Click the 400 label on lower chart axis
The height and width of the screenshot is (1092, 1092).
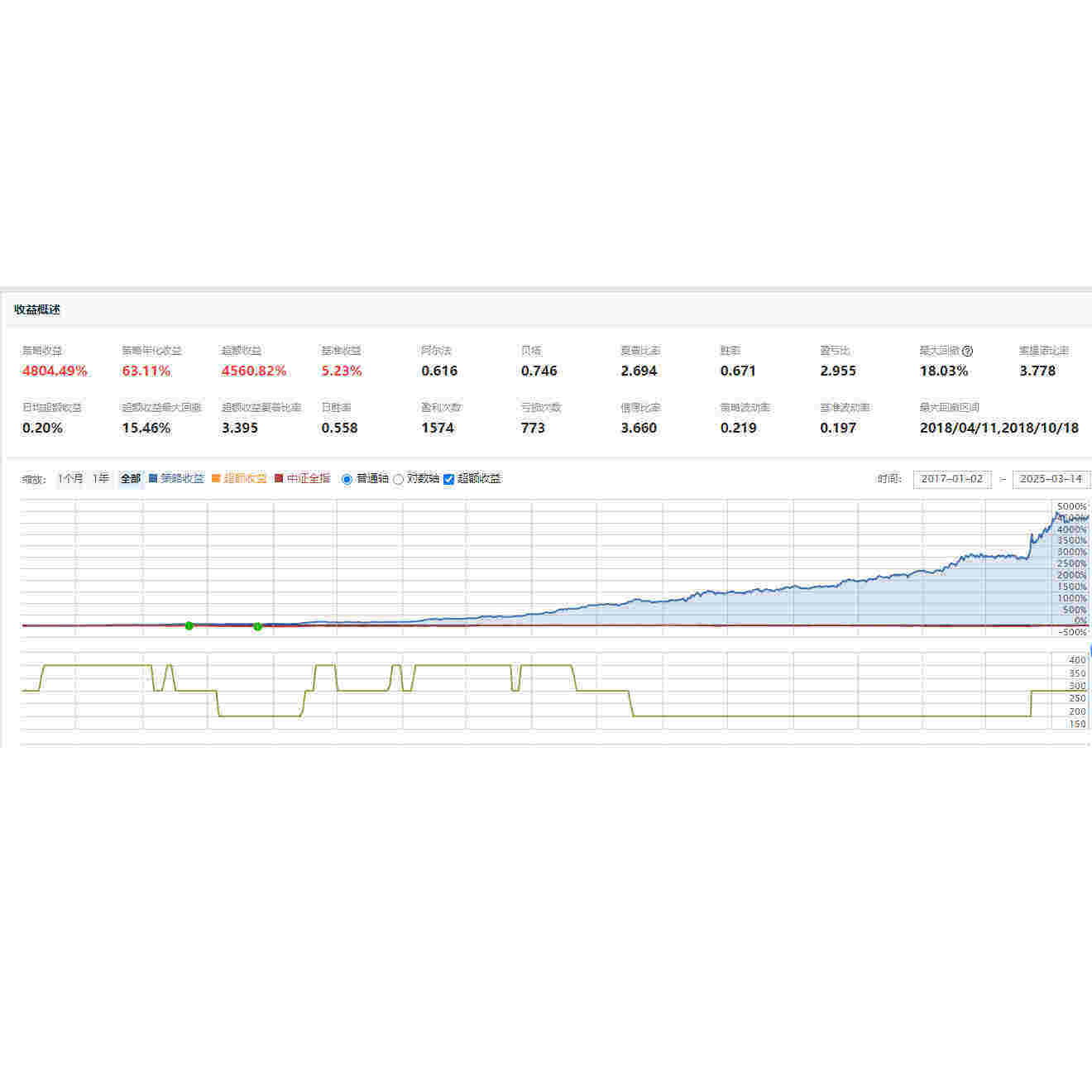1078,660
